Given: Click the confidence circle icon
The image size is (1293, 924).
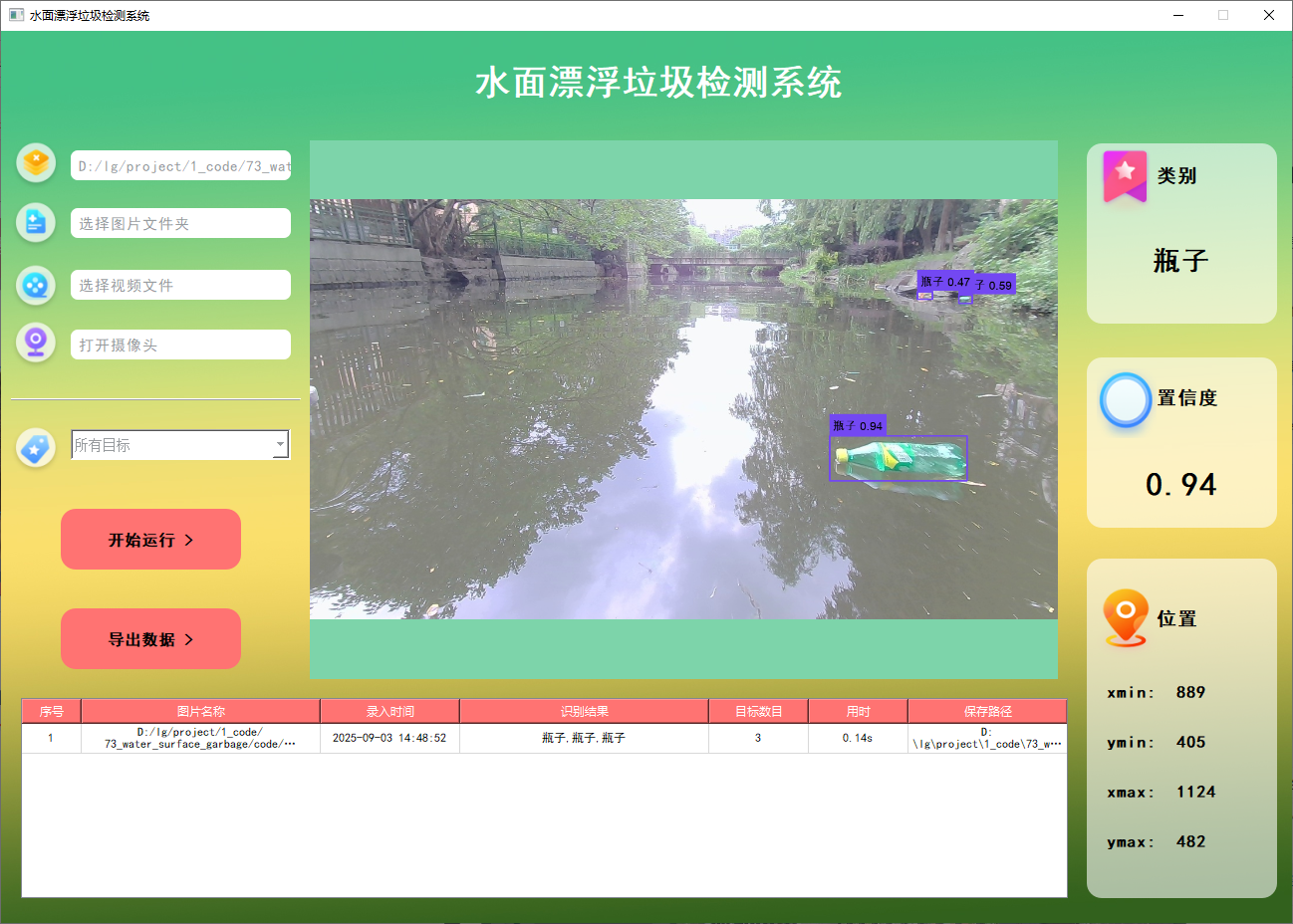Looking at the screenshot, I should point(1126,400).
